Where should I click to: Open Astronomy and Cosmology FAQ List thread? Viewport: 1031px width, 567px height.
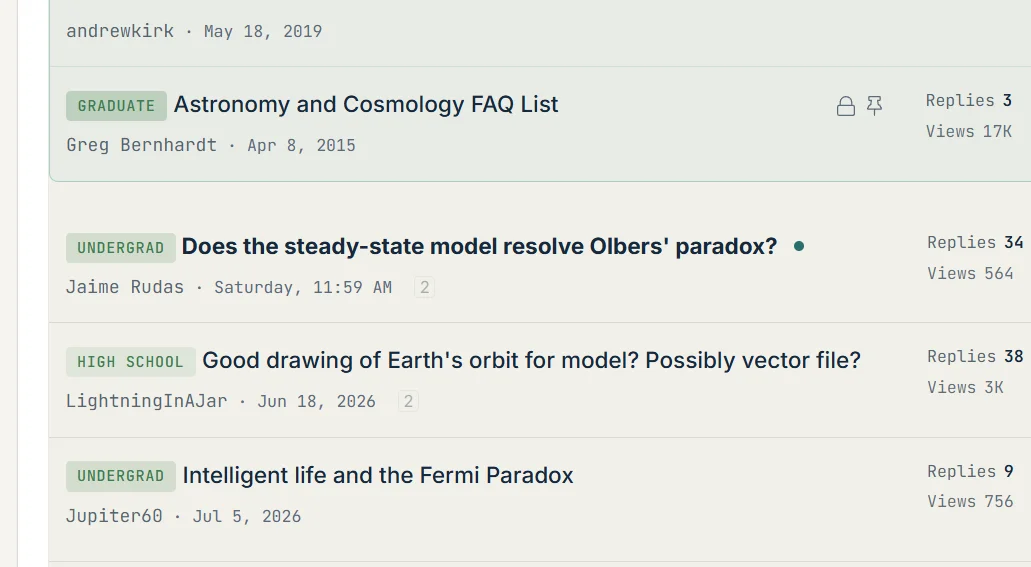[366, 105]
